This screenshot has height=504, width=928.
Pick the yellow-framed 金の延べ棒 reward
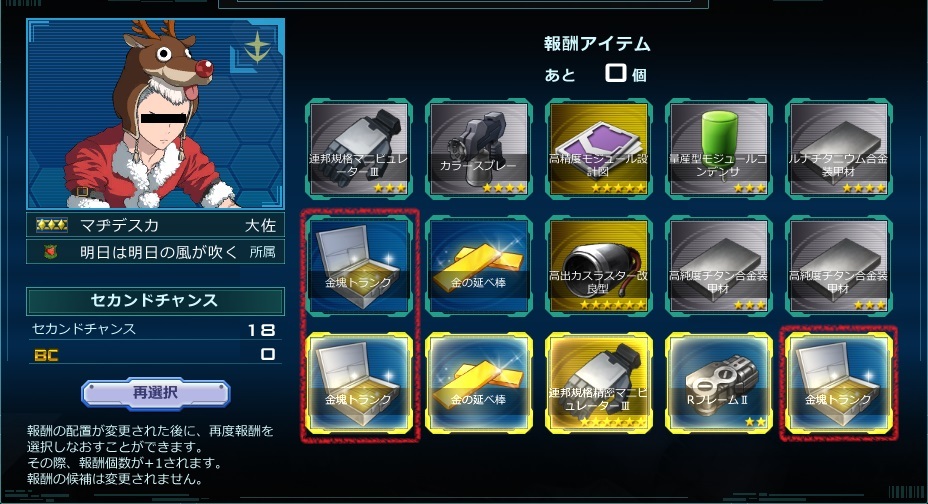point(479,383)
